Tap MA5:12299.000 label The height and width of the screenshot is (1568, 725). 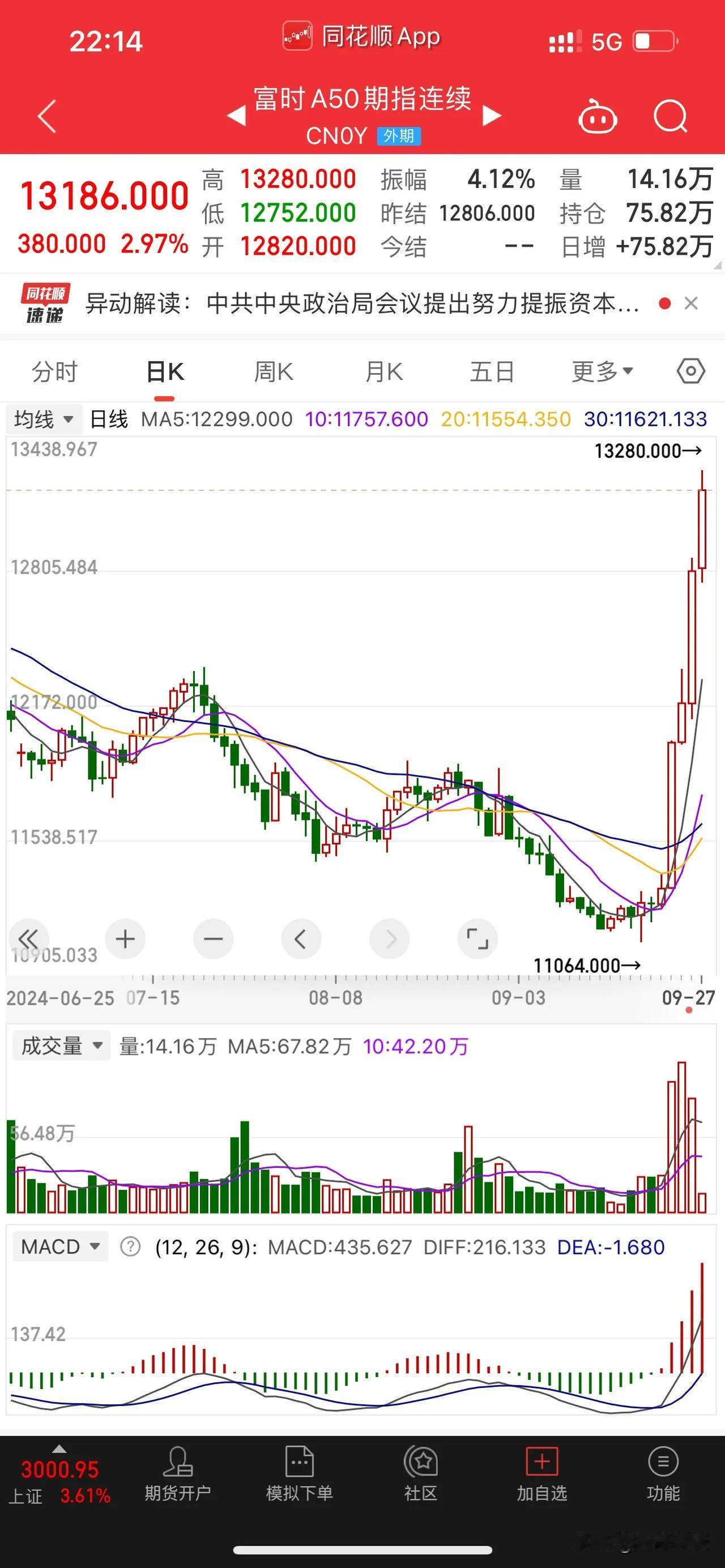[217, 419]
